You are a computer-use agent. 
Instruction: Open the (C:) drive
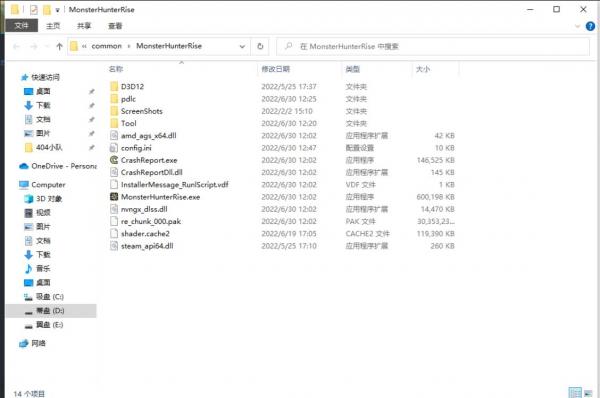pos(50,297)
